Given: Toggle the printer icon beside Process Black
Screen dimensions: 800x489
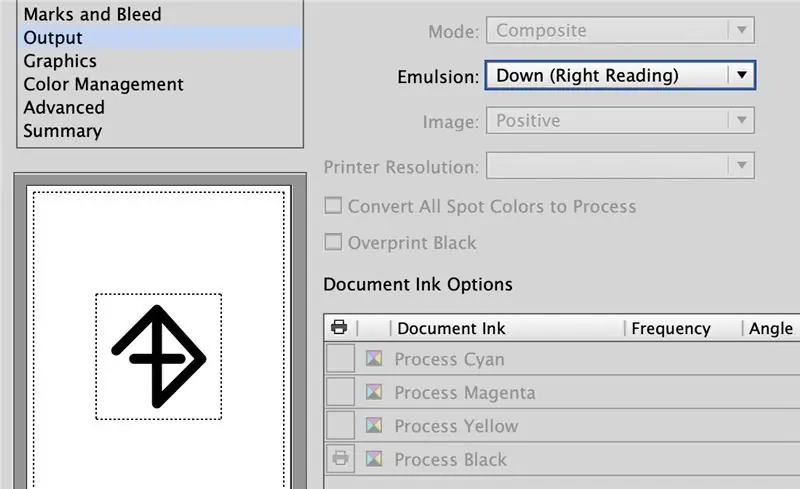Looking at the screenshot, I should tap(340, 460).
